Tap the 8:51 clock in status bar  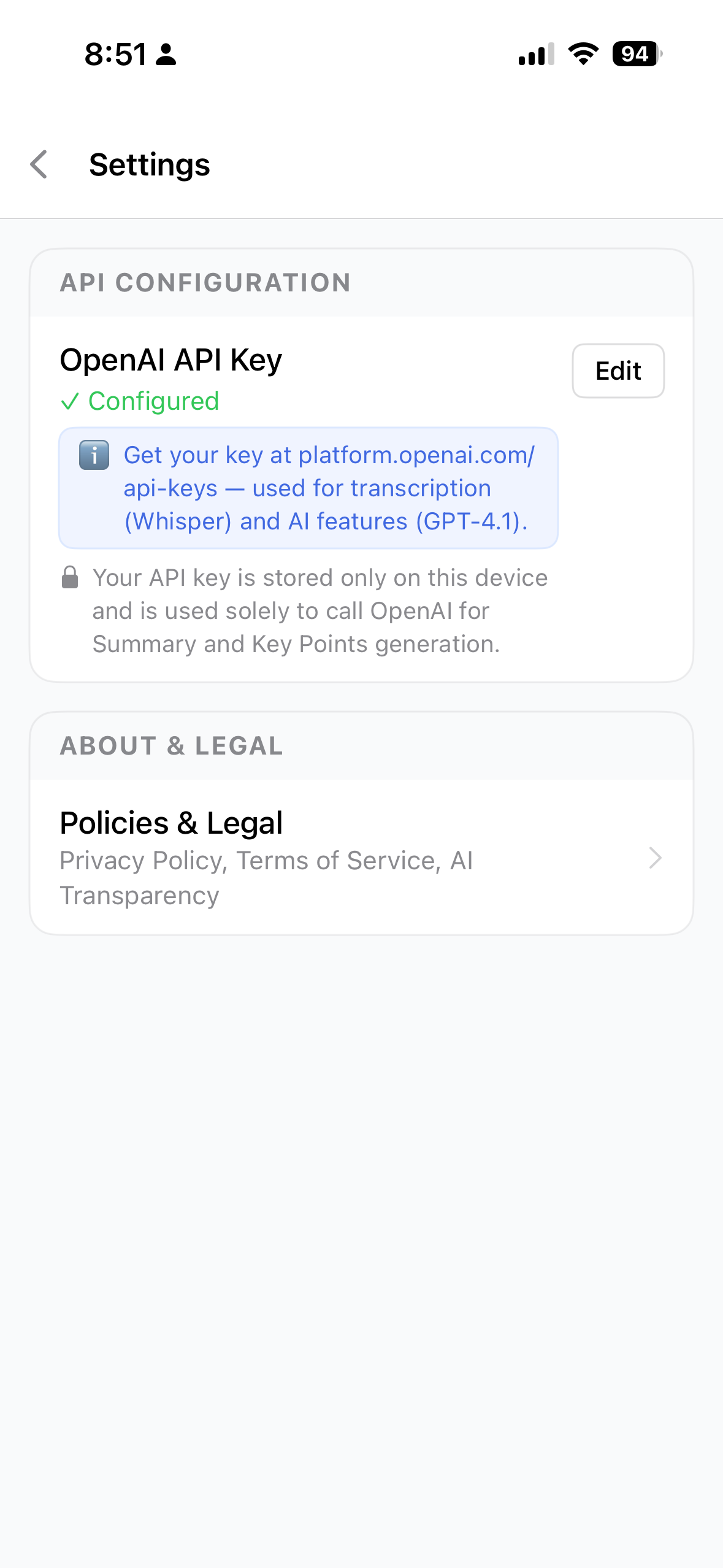pos(115,54)
